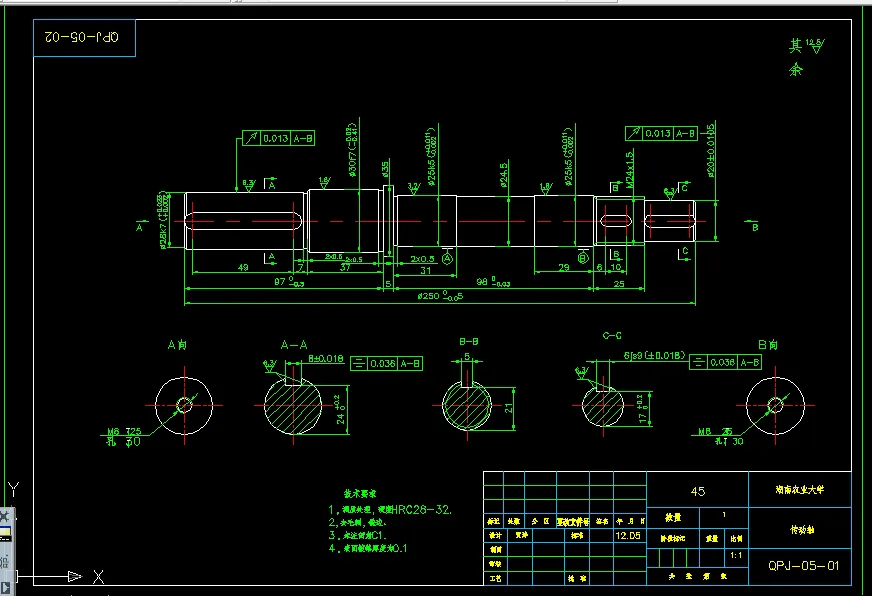Click the scale value 1:1 in the title block
This screenshot has width=872, height=596.
pyautogui.click(x=736, y=555)
